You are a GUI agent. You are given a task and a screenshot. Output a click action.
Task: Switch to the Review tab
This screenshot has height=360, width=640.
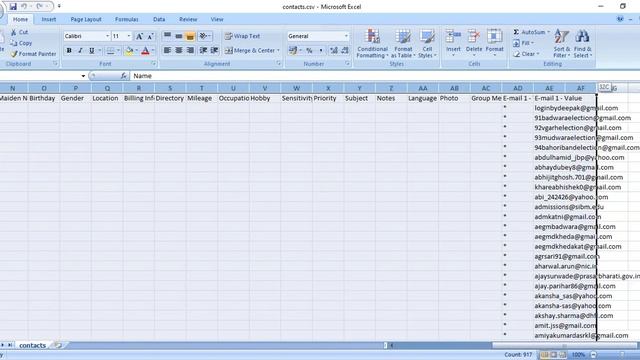188,19
